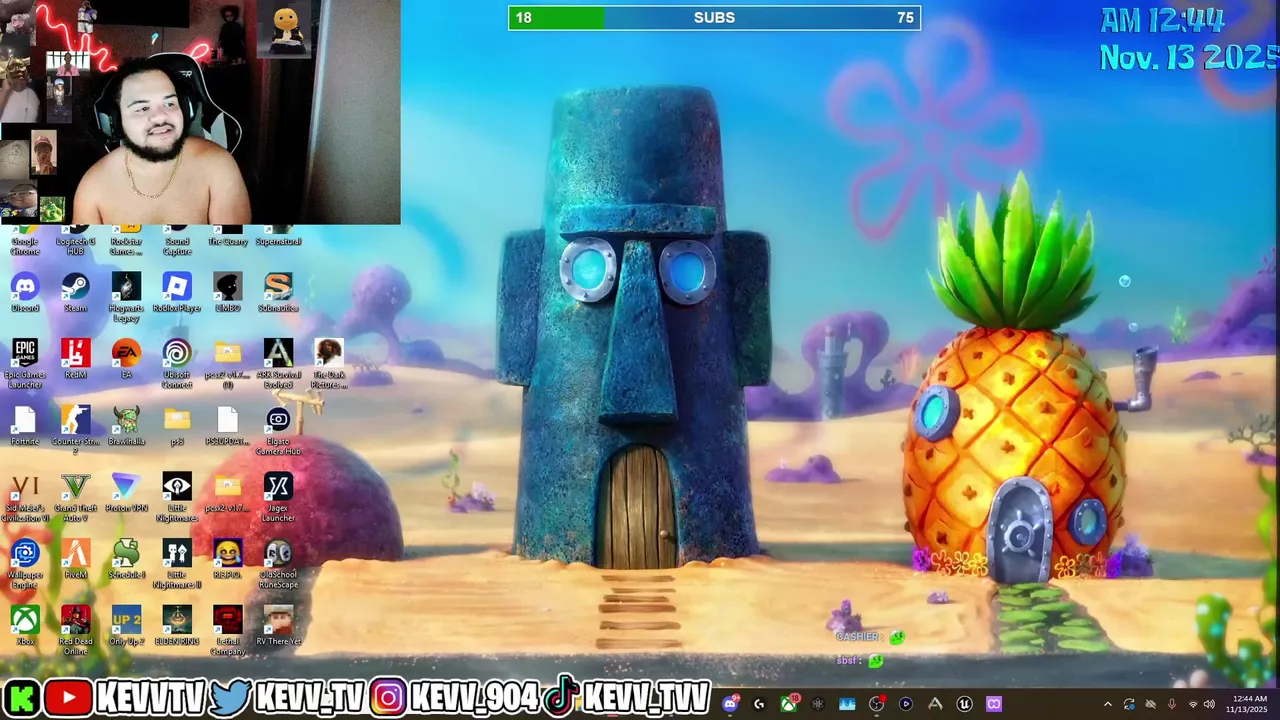Select The Dark Pictures shortcut
The width and height of the screenshot is (1280, 720).
point(329,363)
